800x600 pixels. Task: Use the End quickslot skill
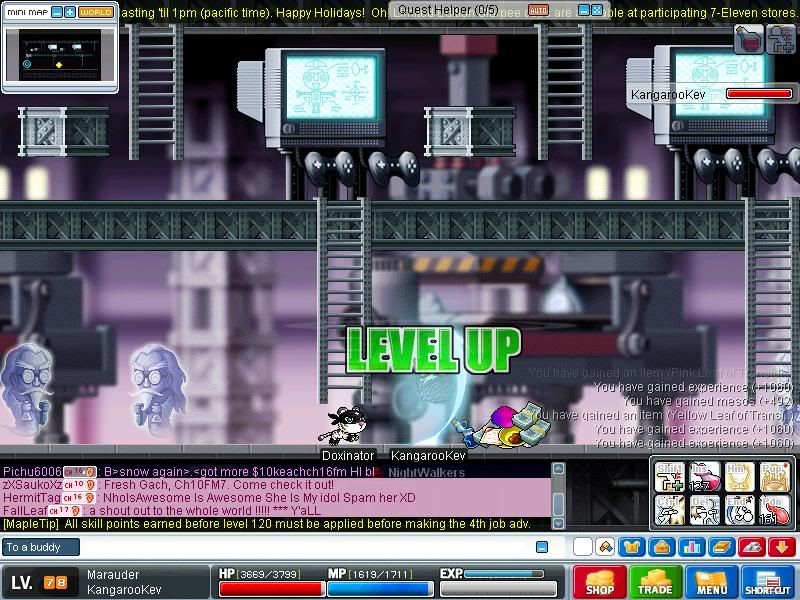coord(739,510)
